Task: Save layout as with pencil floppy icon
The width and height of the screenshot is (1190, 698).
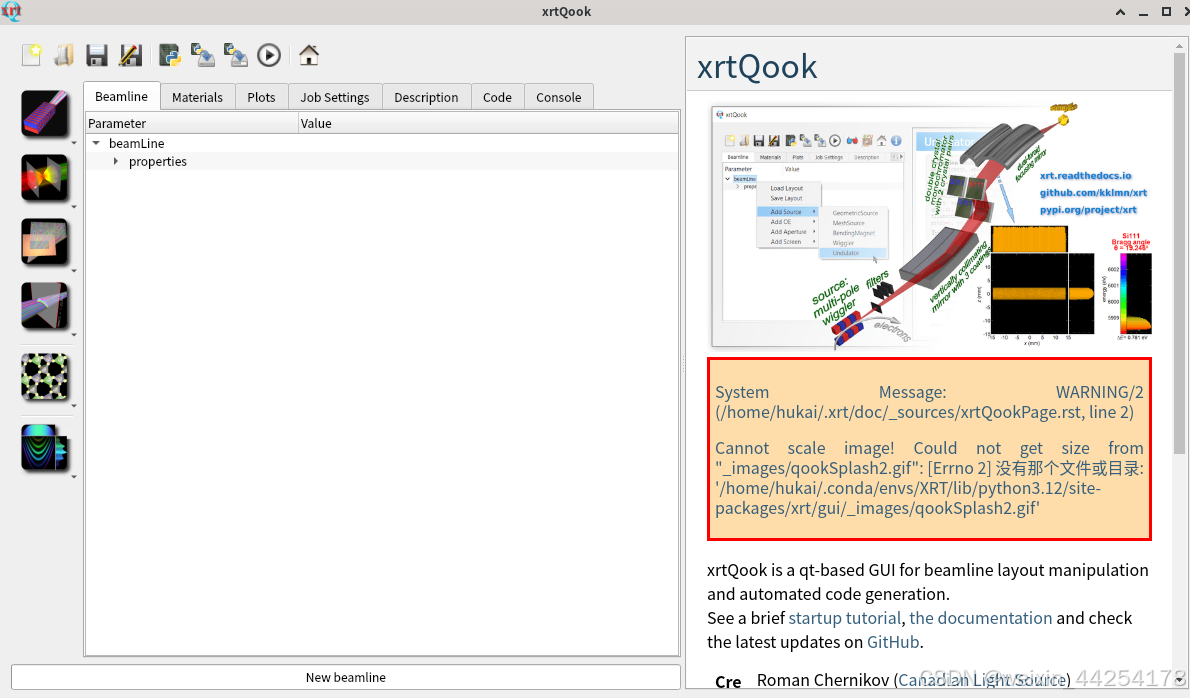Action: click(x=130, y=55)
